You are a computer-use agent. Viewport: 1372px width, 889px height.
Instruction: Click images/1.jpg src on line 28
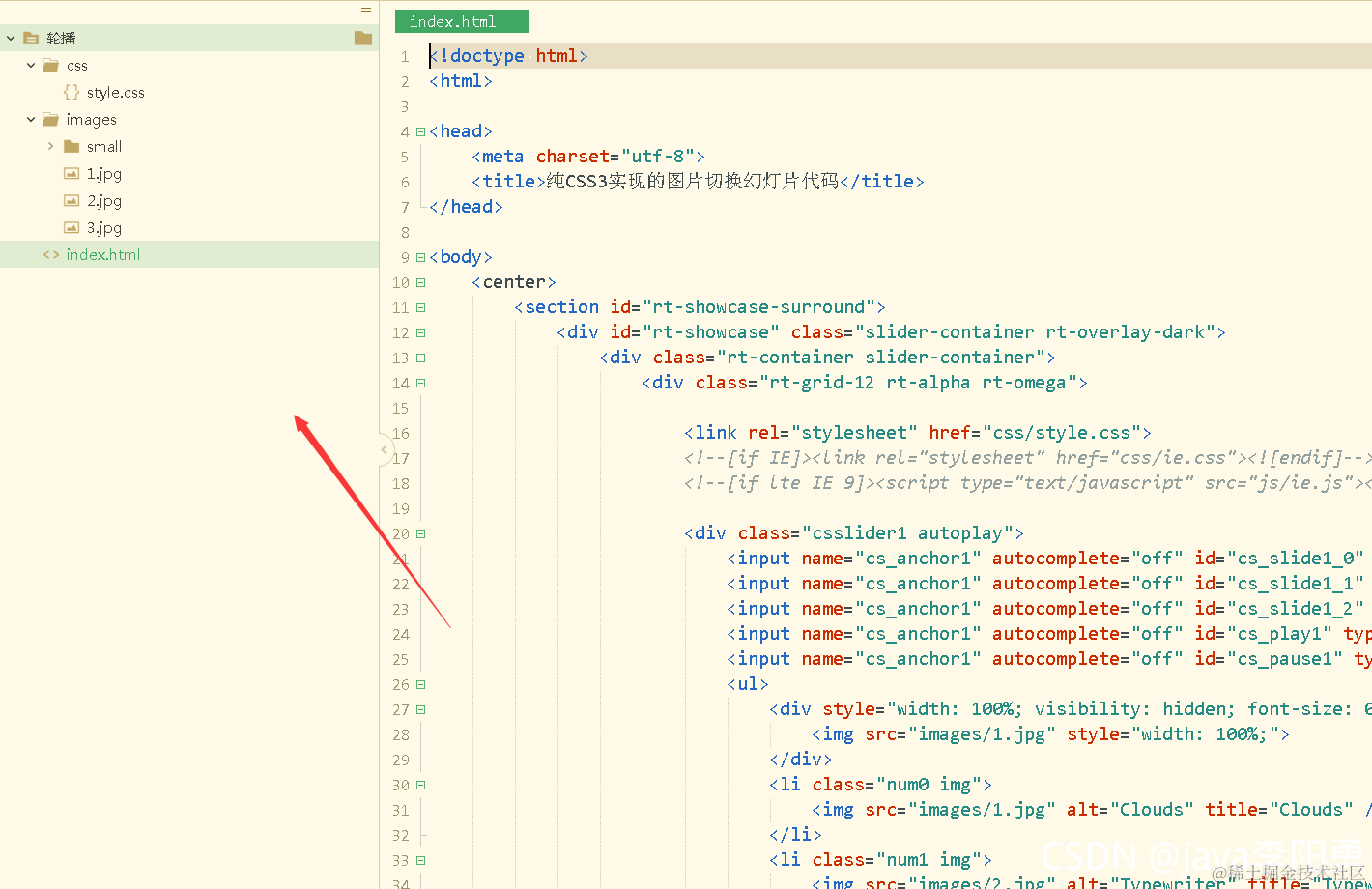(982, 734)
